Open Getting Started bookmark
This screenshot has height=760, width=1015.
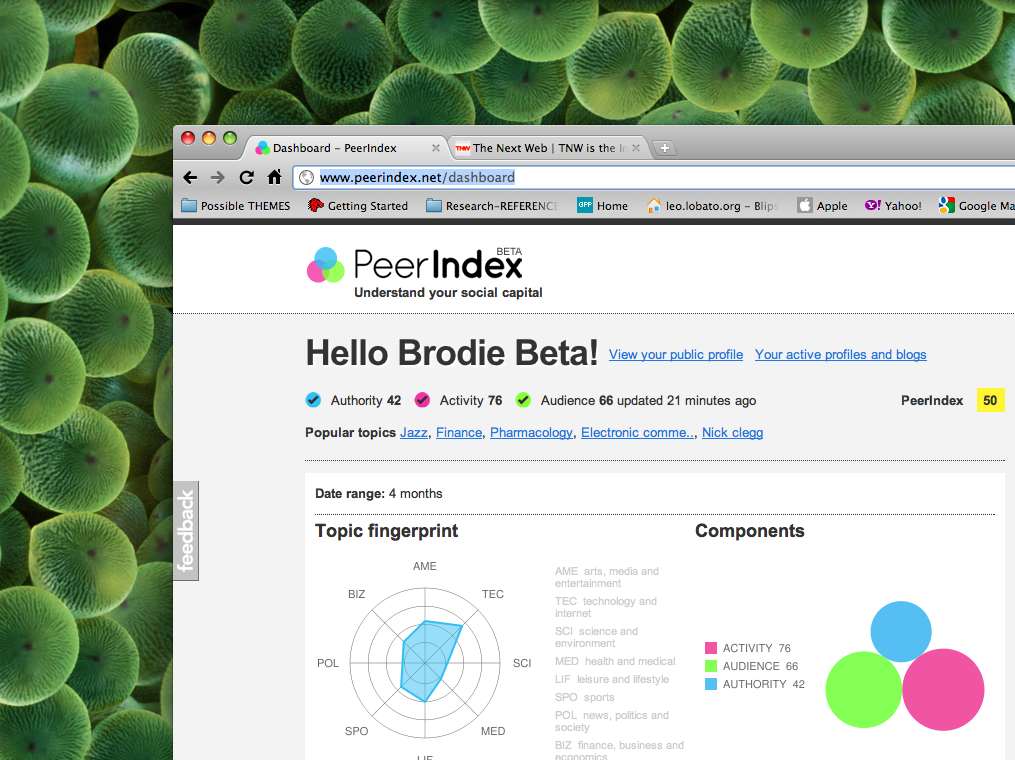(x=358, y=206)
